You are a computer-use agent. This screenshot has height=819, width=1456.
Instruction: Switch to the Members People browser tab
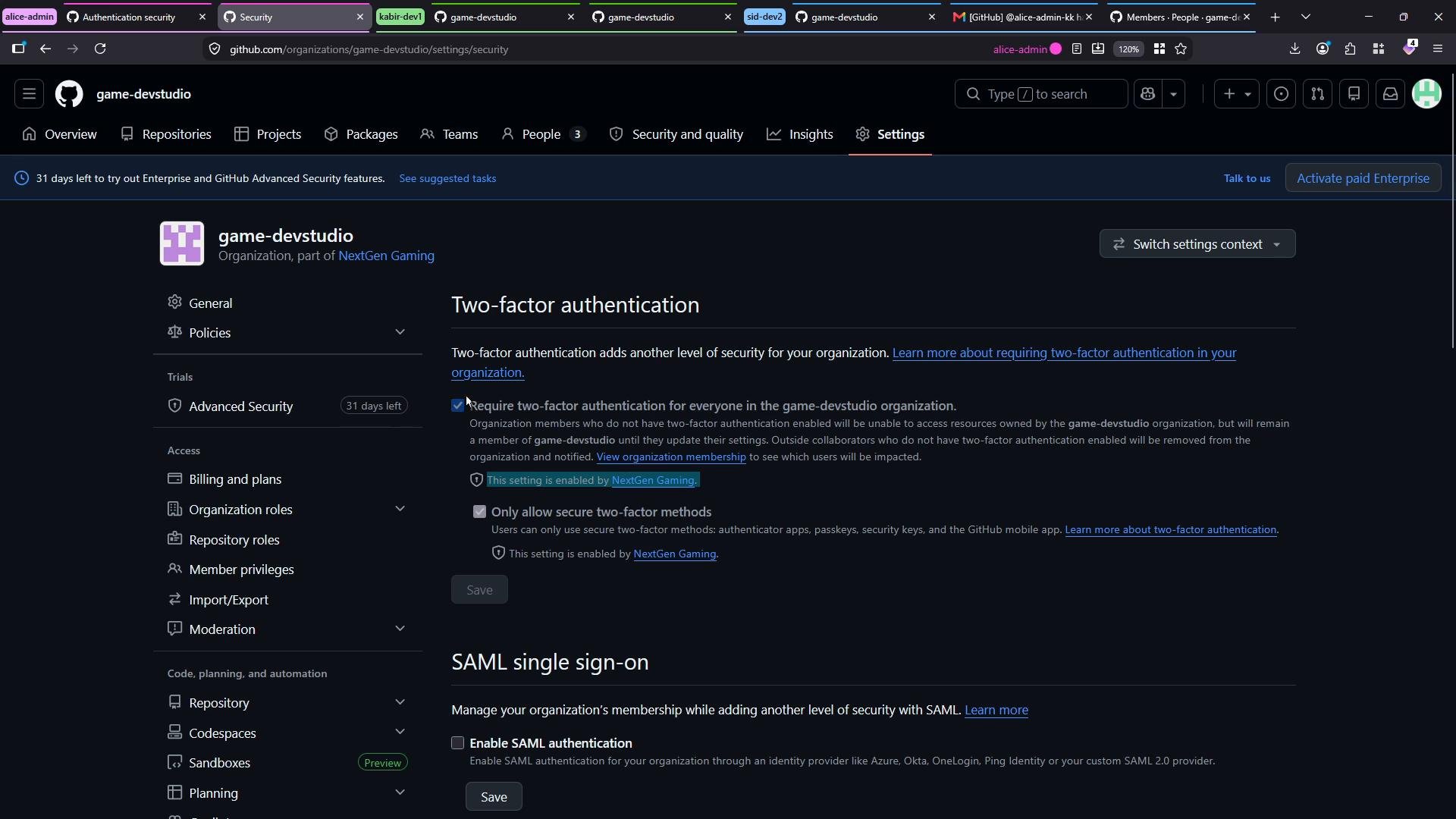coord(1181,17)
